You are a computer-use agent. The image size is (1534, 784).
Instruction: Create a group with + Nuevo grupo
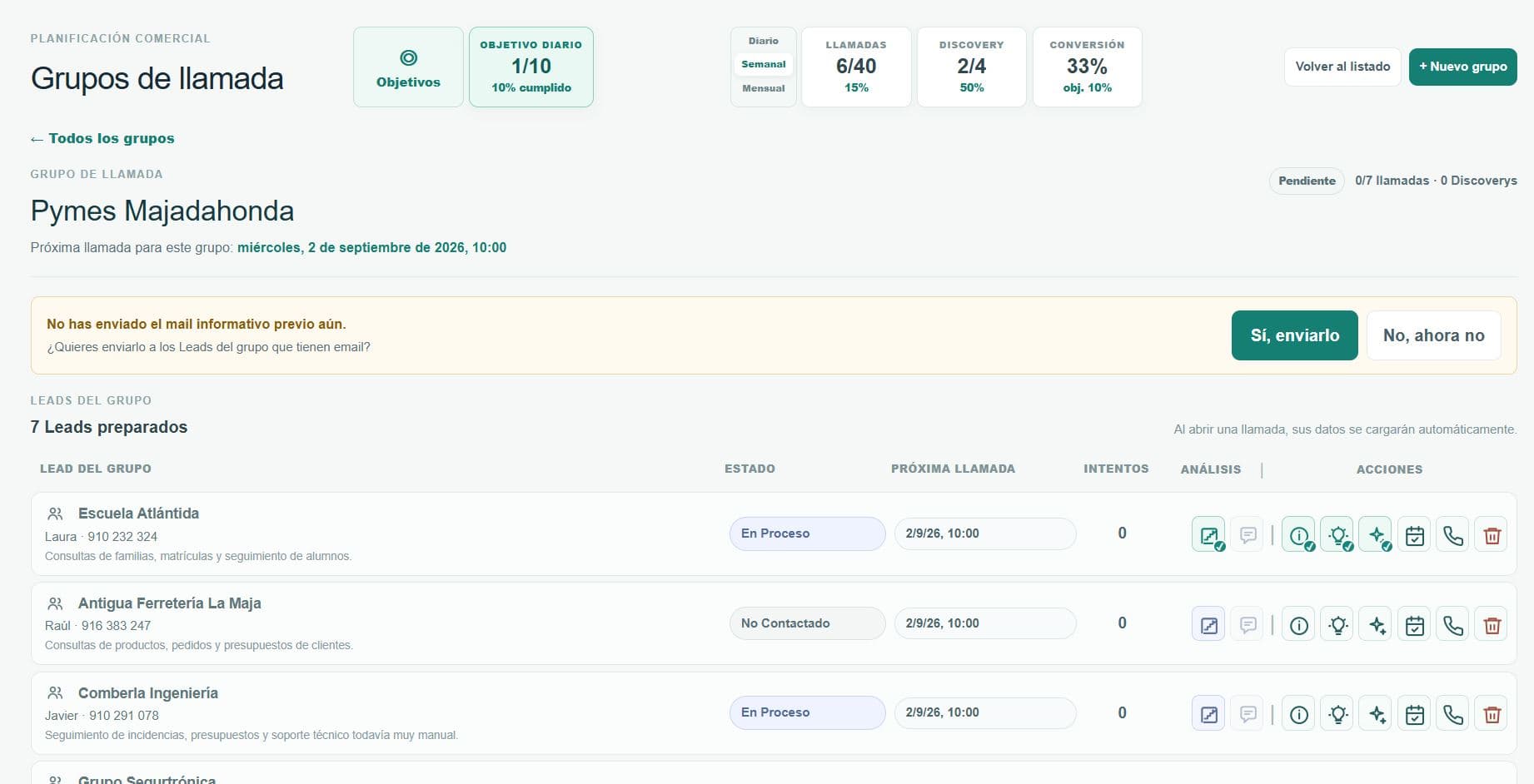click(x=1462, y=67)
